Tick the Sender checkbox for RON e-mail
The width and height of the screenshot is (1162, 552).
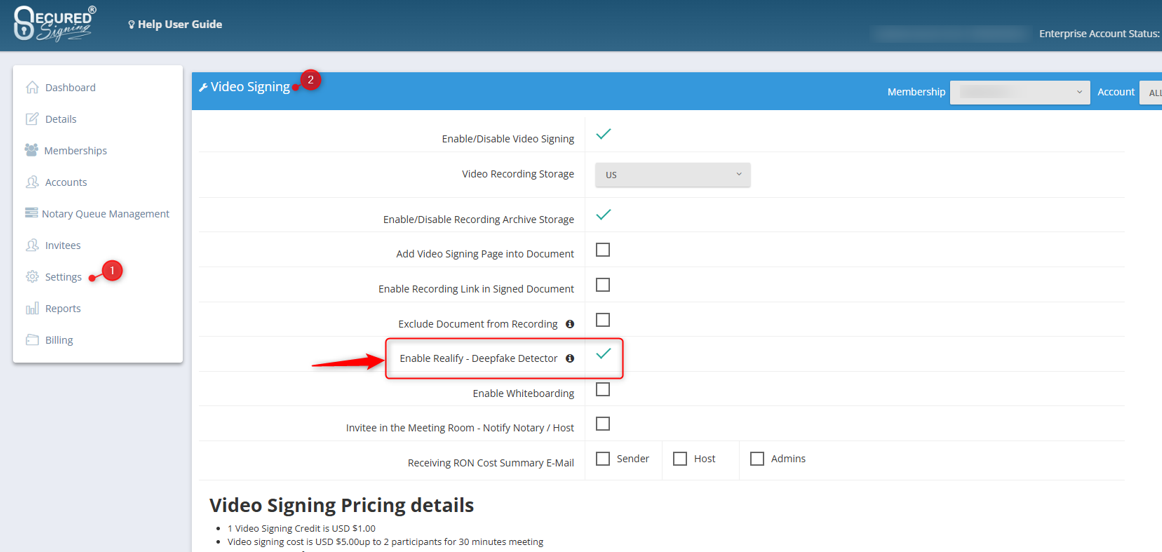pyautogui.click(x=603, y=459)
